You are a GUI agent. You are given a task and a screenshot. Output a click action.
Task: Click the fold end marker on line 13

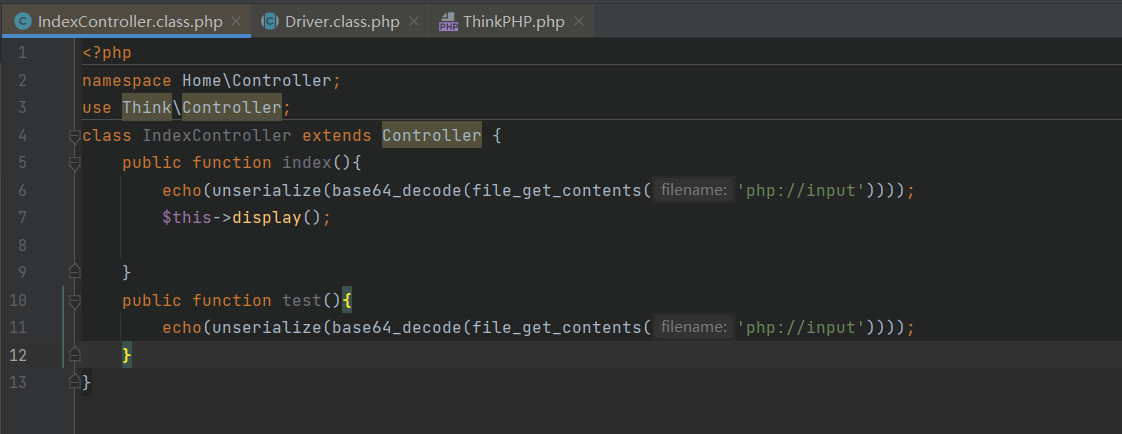[74, 382]
